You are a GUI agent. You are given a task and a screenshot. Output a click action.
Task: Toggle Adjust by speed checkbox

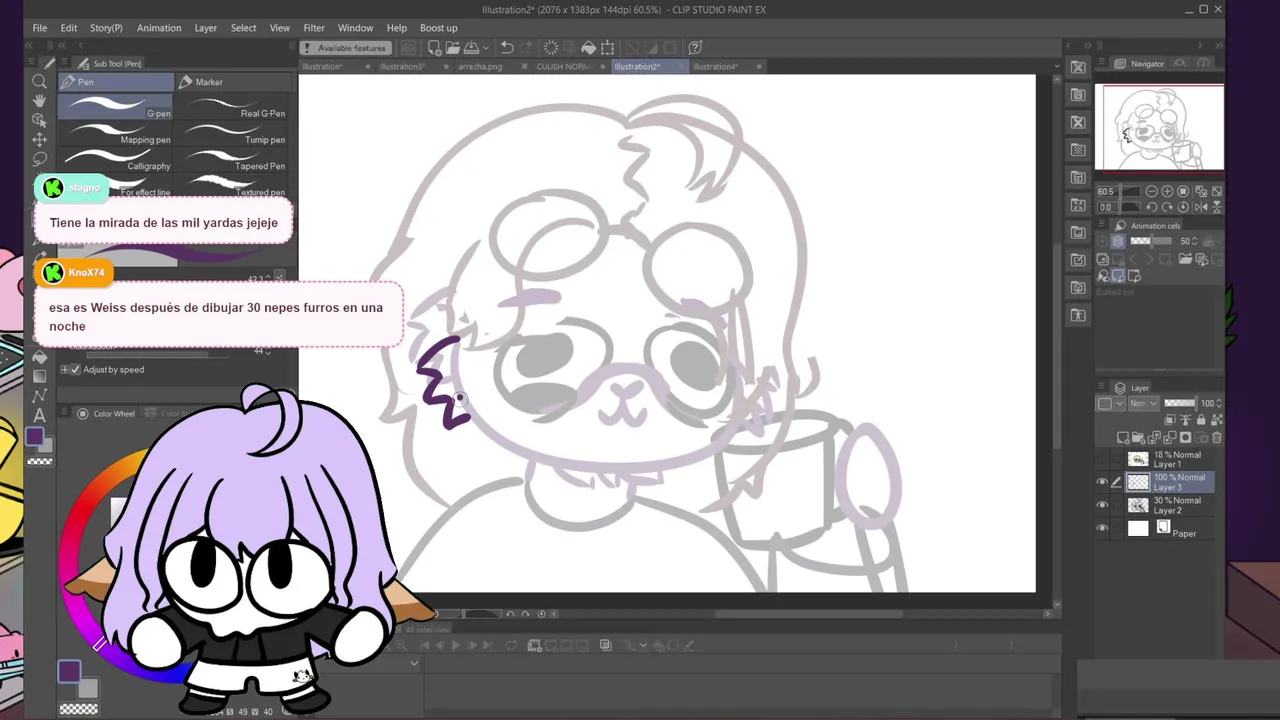(74, 370)
